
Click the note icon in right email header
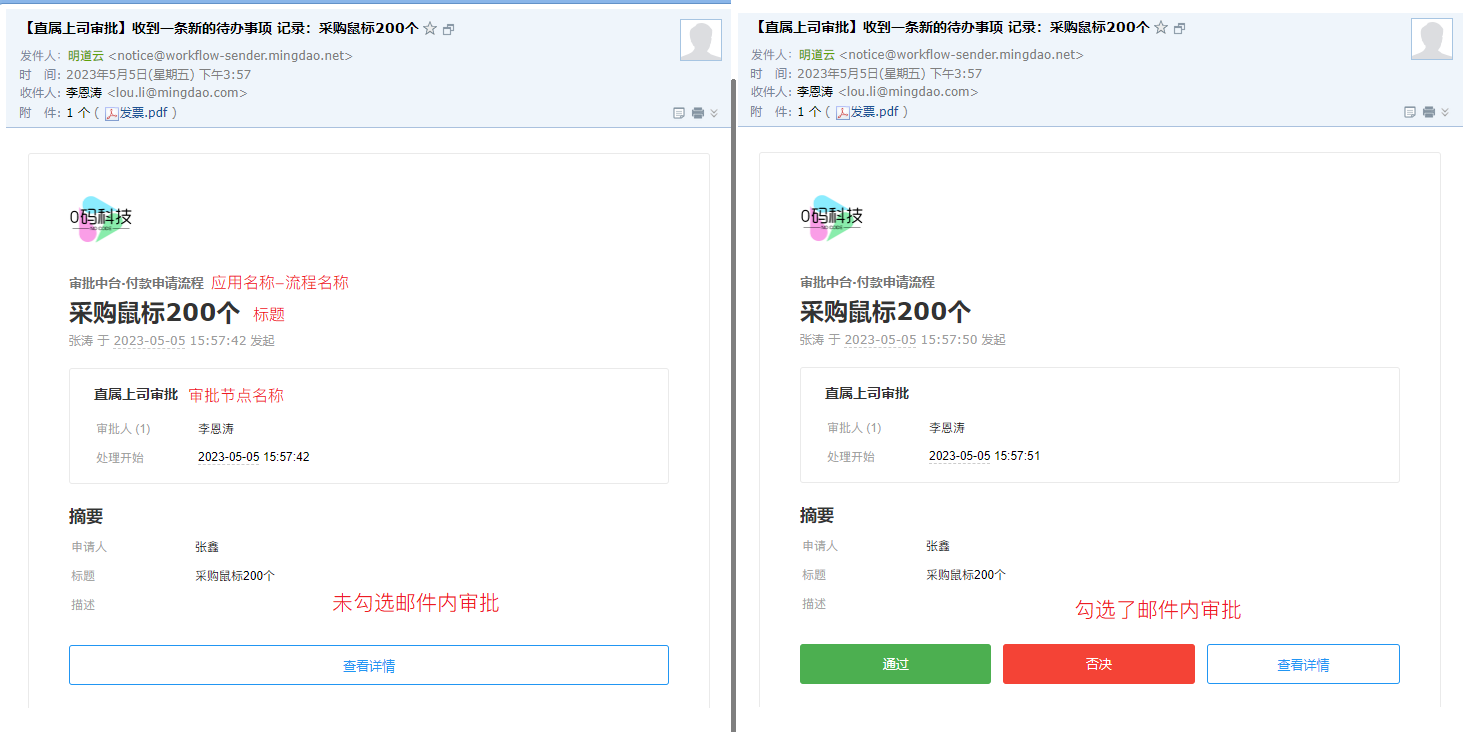(1410, 112)
